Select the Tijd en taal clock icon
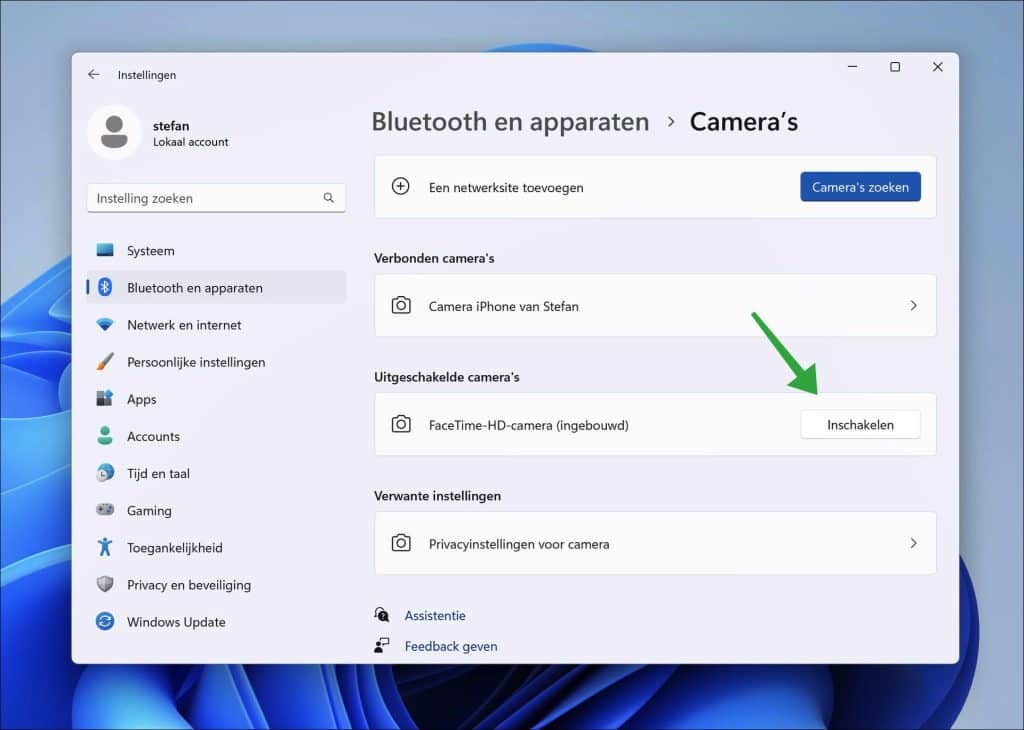1024x730 pixels. [105, 473]
